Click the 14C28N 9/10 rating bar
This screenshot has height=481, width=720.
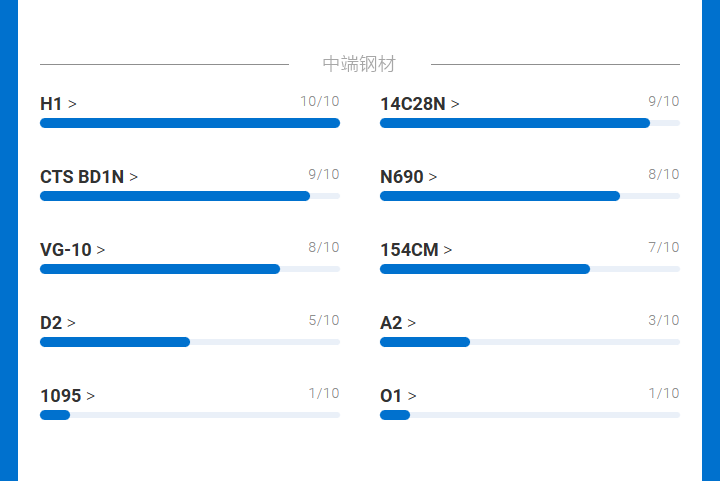tap(530, 123)
